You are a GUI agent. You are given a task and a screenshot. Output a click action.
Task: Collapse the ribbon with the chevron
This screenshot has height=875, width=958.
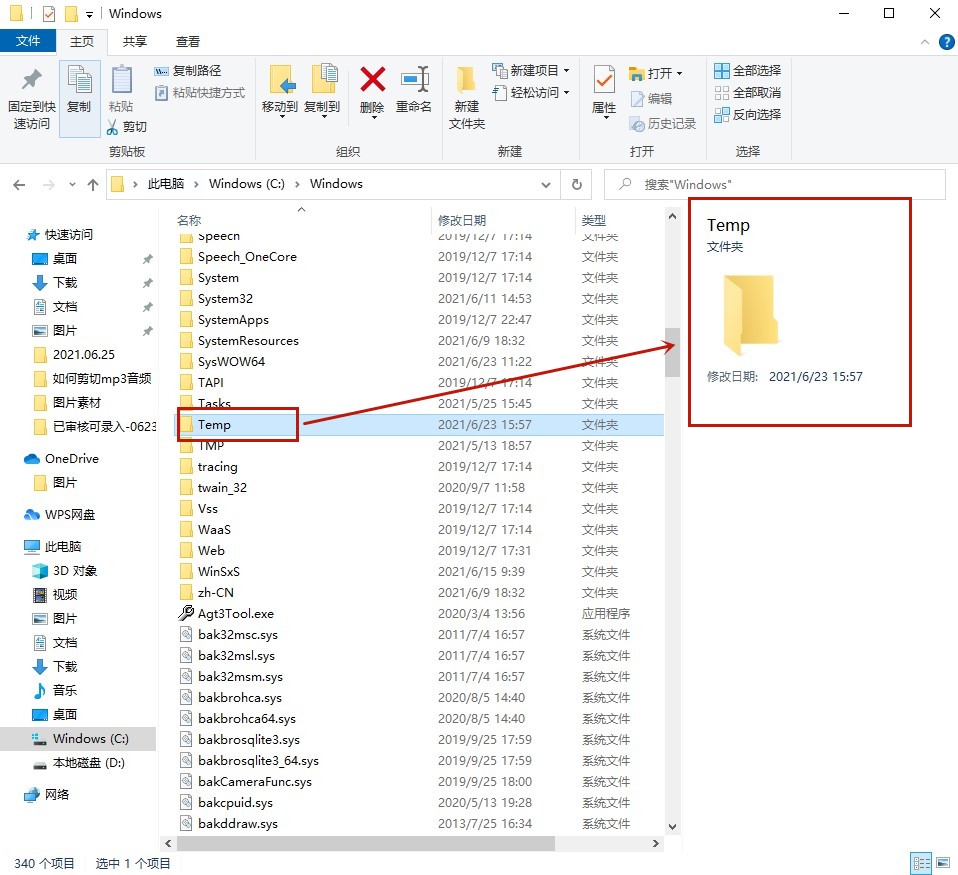pos(924,42)
